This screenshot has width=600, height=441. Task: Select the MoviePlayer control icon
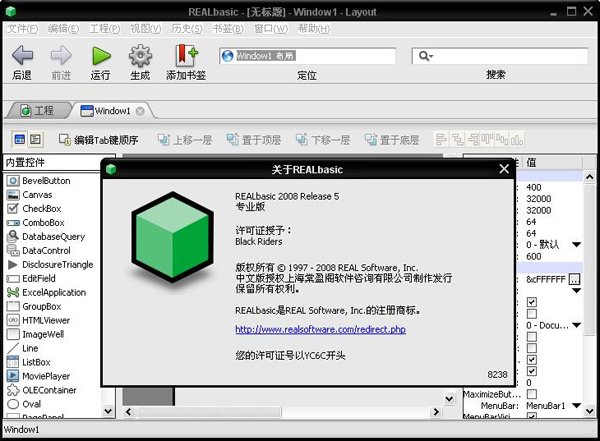(x=13, y=376)
